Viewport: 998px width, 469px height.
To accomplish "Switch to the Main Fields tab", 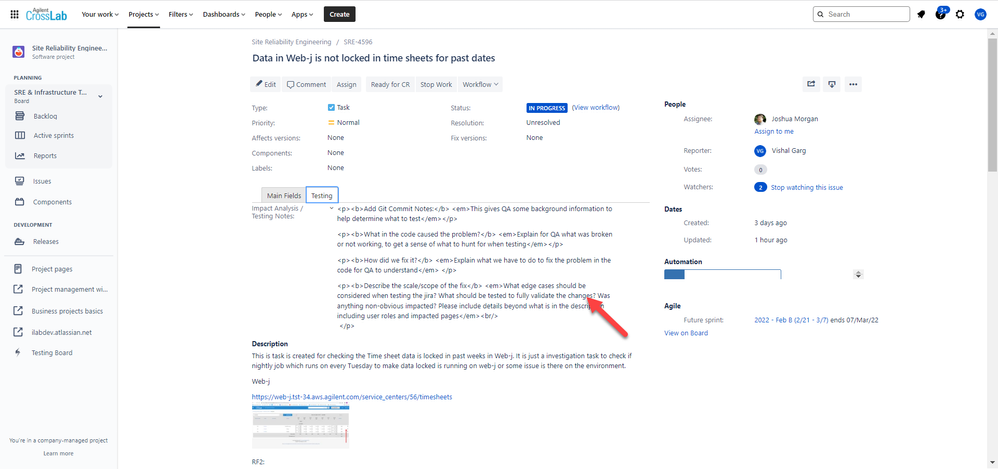I will click(x=284, y=195).
